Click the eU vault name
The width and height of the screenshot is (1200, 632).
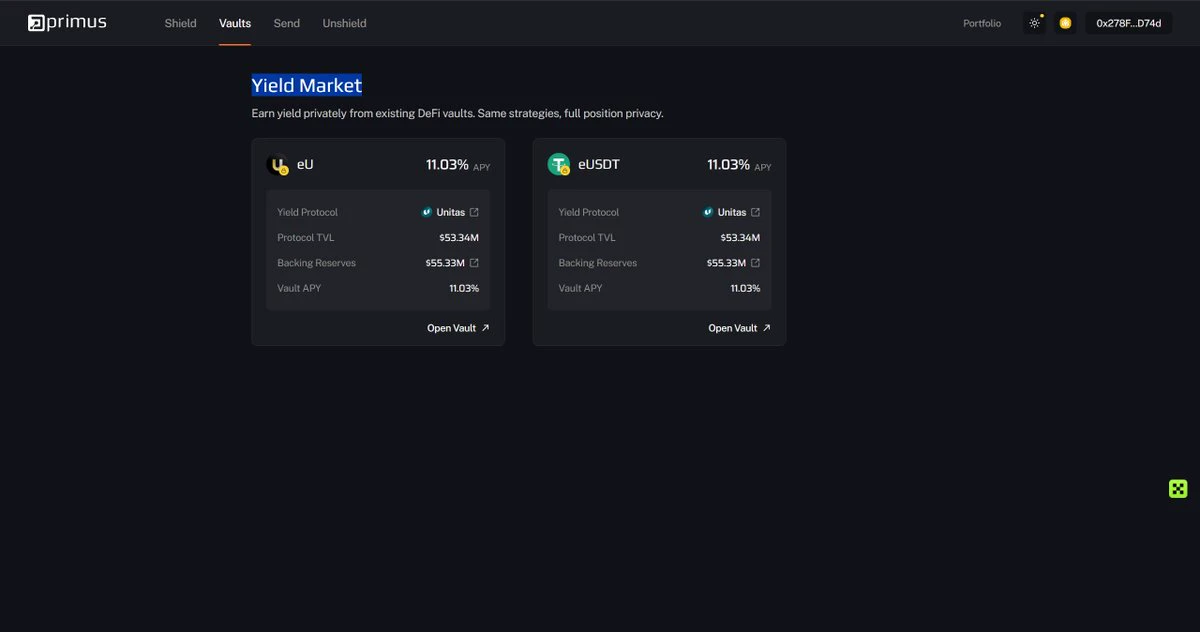click(305, 164)
